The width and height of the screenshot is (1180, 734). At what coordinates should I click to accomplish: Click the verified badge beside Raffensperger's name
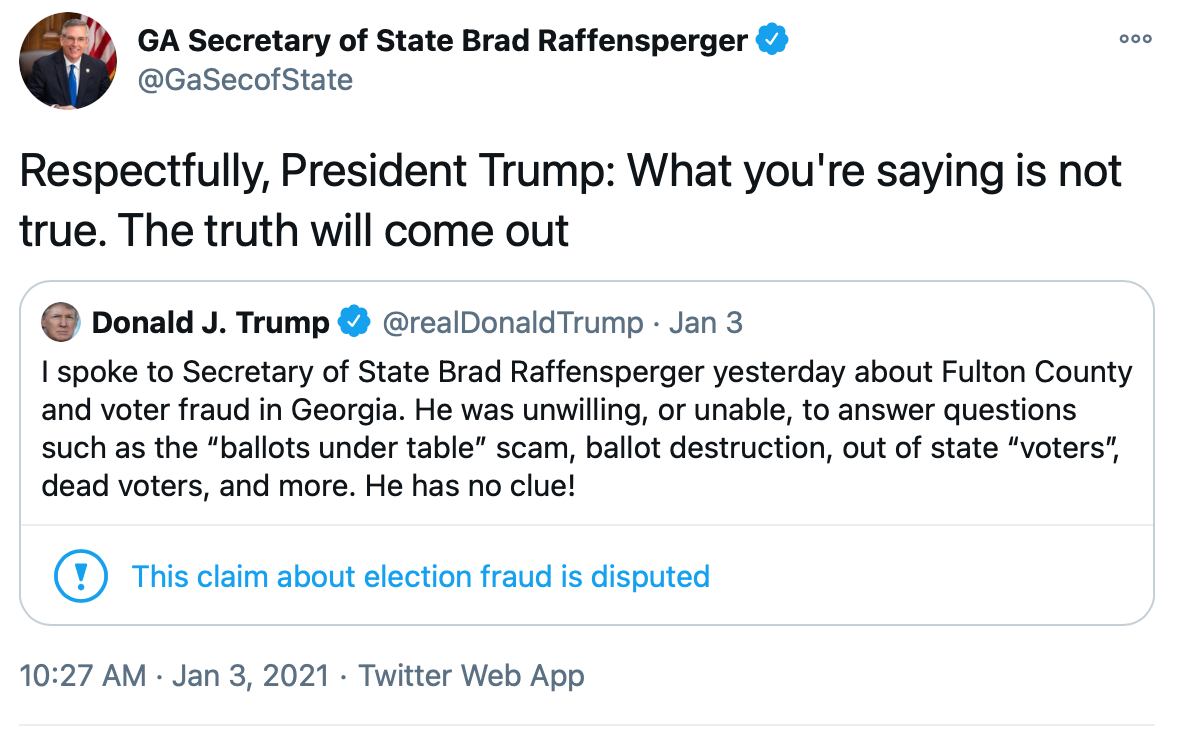point(771,41)
